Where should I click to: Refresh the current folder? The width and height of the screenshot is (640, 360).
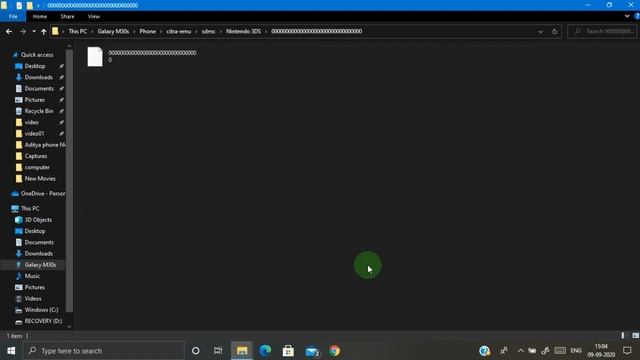554,31
